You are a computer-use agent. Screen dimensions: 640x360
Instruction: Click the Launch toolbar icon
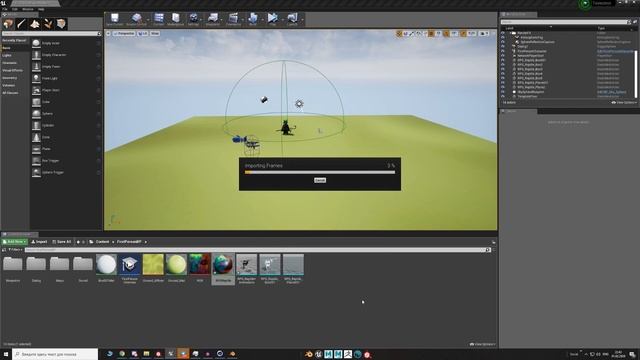[292, 19]
